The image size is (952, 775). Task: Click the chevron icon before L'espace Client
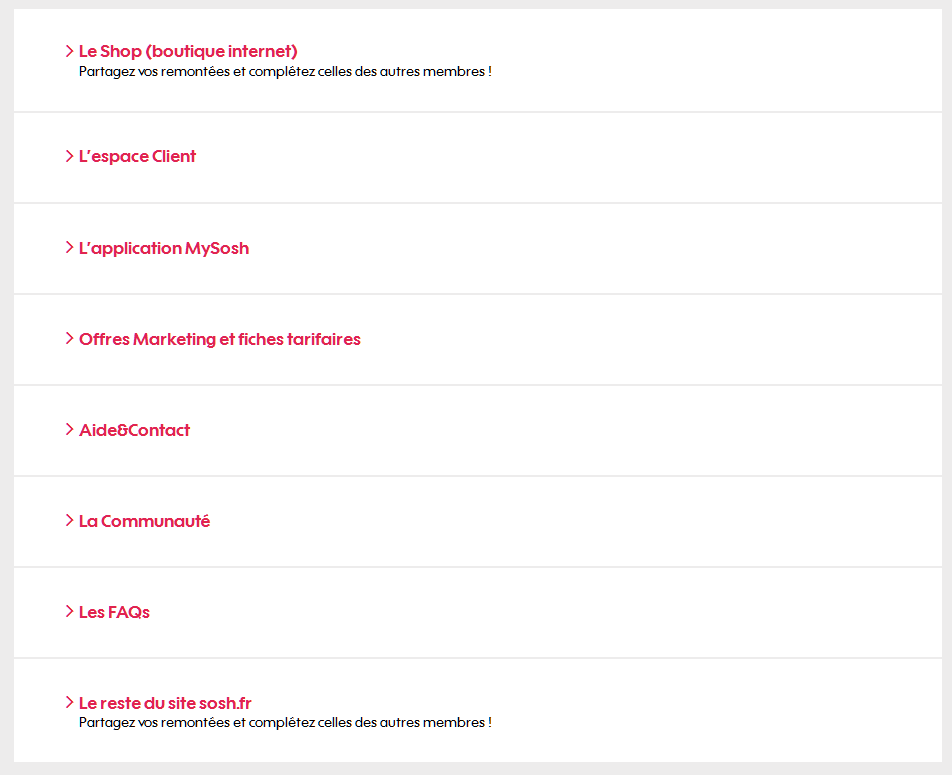(69, 156)
